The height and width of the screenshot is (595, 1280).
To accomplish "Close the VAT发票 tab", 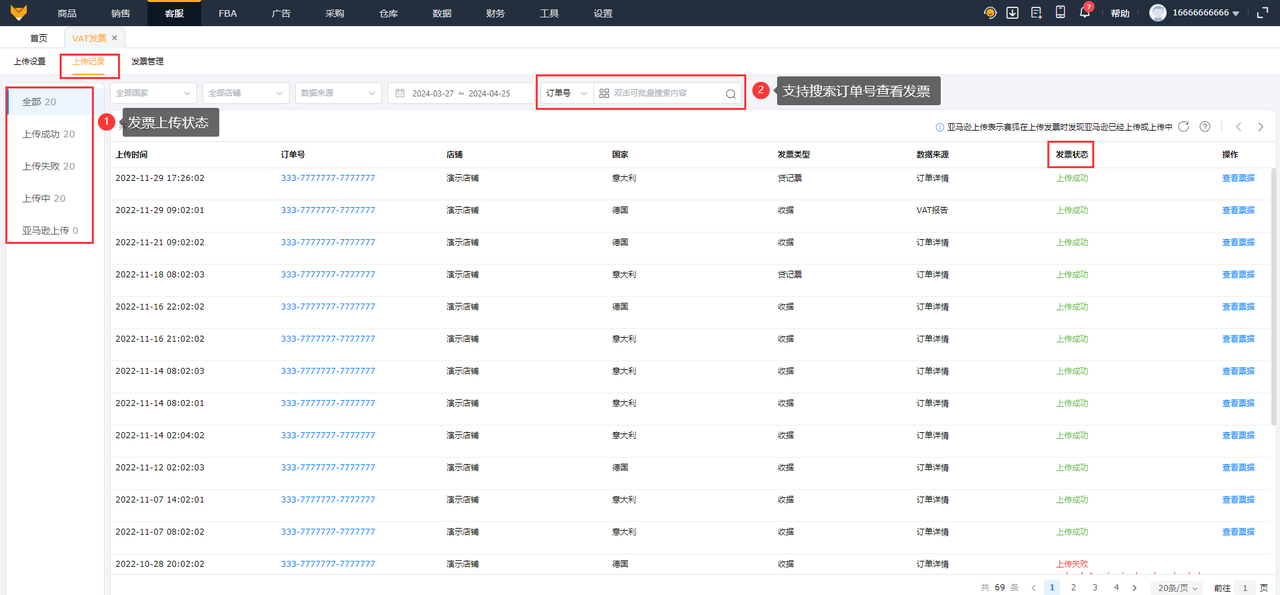I will click(114, 38).
